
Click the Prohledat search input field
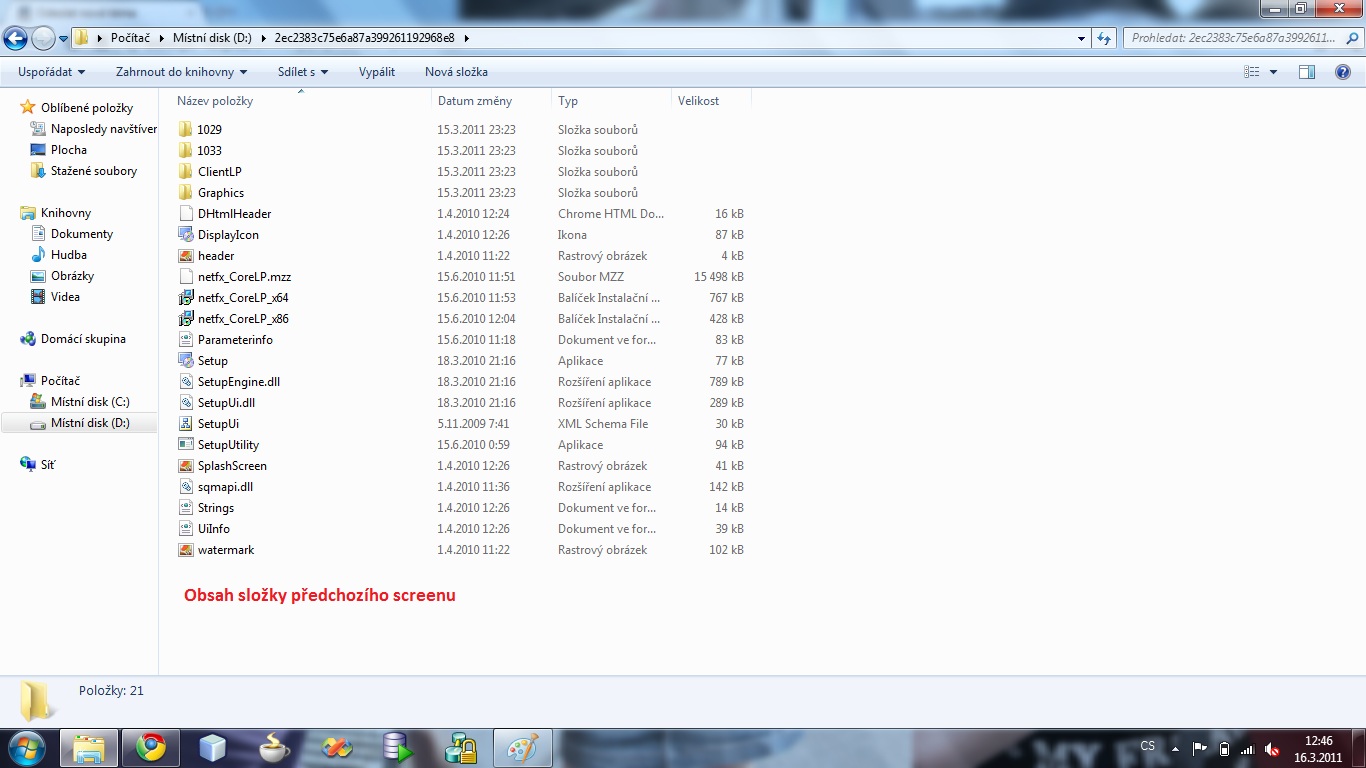pos(1232,38)
